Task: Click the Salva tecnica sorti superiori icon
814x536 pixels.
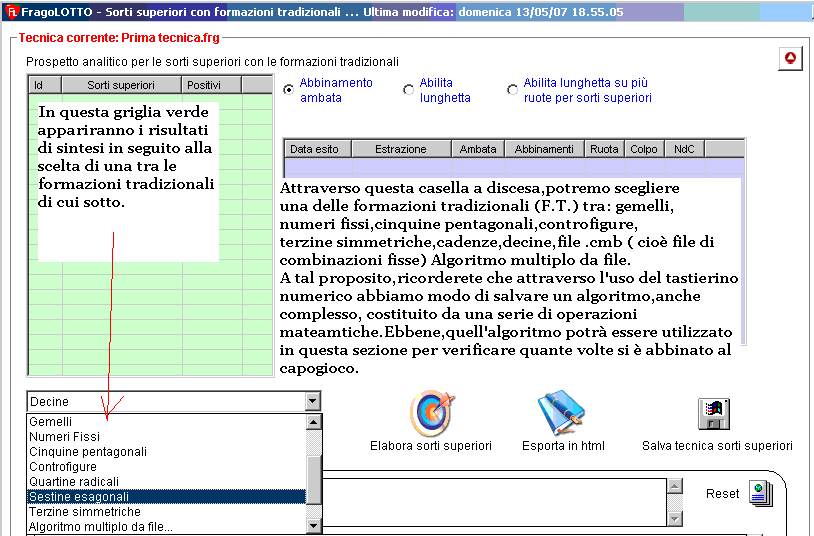Action: point(716,413)
